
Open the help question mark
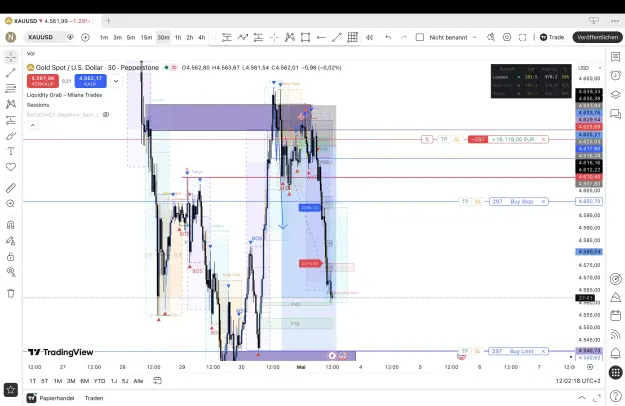pyautogui.click(x=615, y=396)
